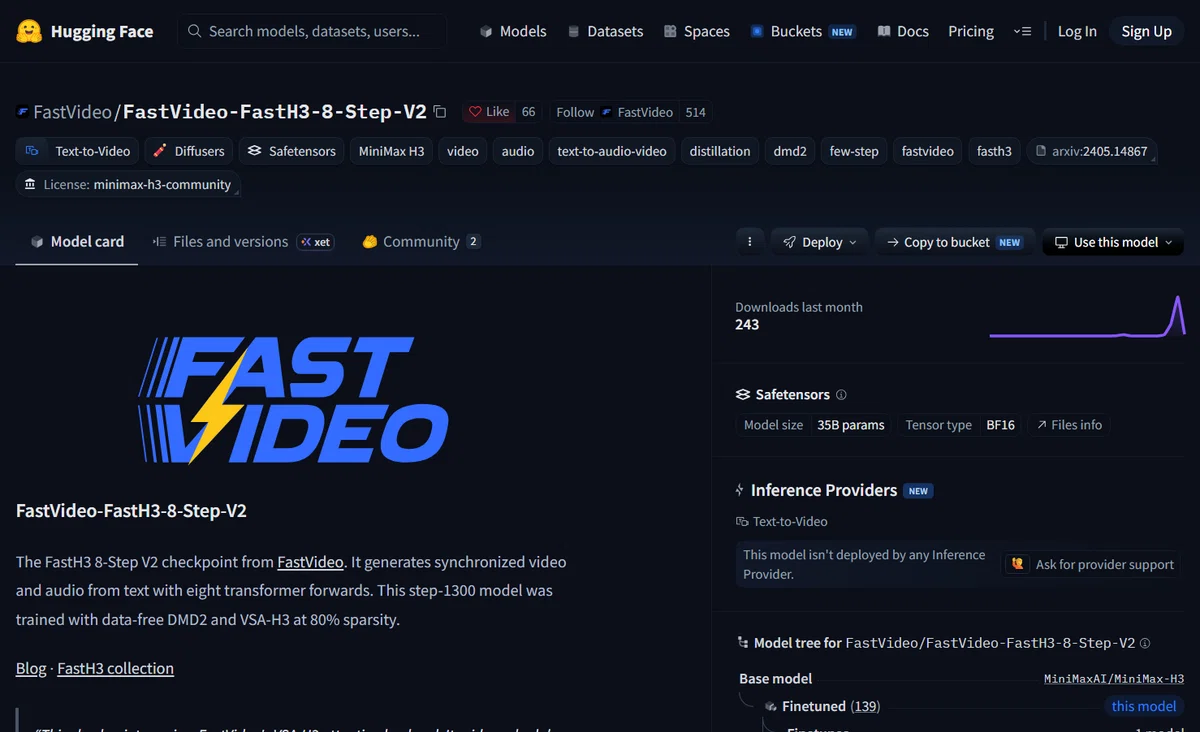Click the Safetensors info circle icon
Image resolution: width=1200 pixels, height=732 pixels.
click(841, 395)
